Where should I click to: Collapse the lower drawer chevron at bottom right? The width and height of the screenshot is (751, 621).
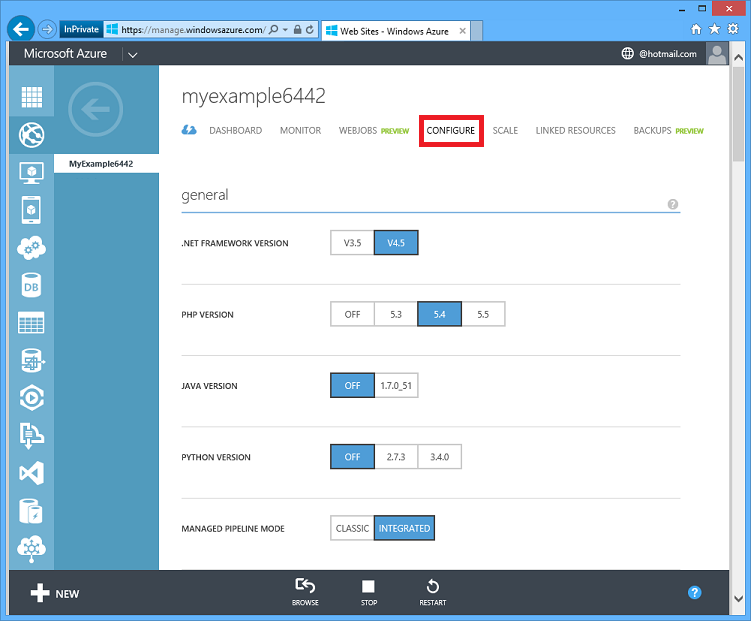[739, 598]
